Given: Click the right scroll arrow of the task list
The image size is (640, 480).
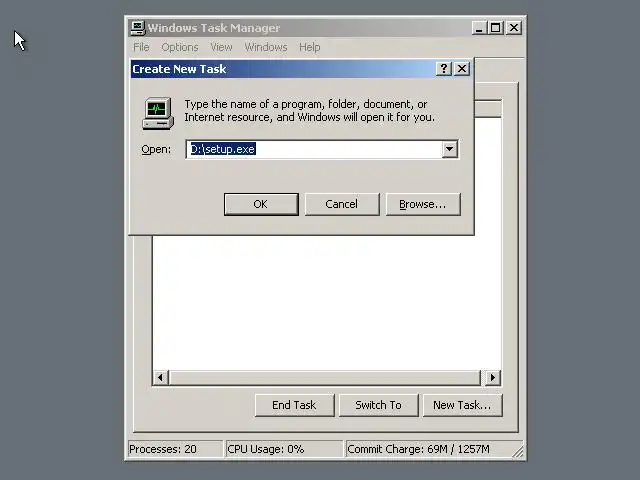Looking at the screenshot, I should click(x=493, y=378).
